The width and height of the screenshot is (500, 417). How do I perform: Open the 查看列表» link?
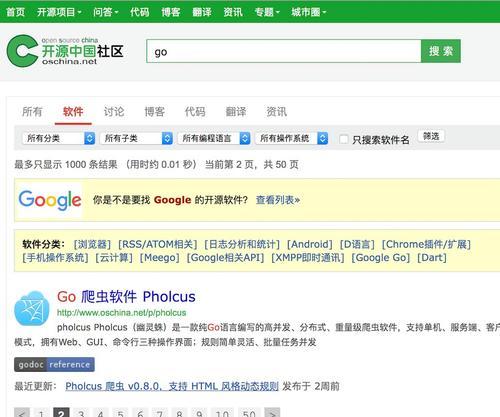[x=278, y=200]
